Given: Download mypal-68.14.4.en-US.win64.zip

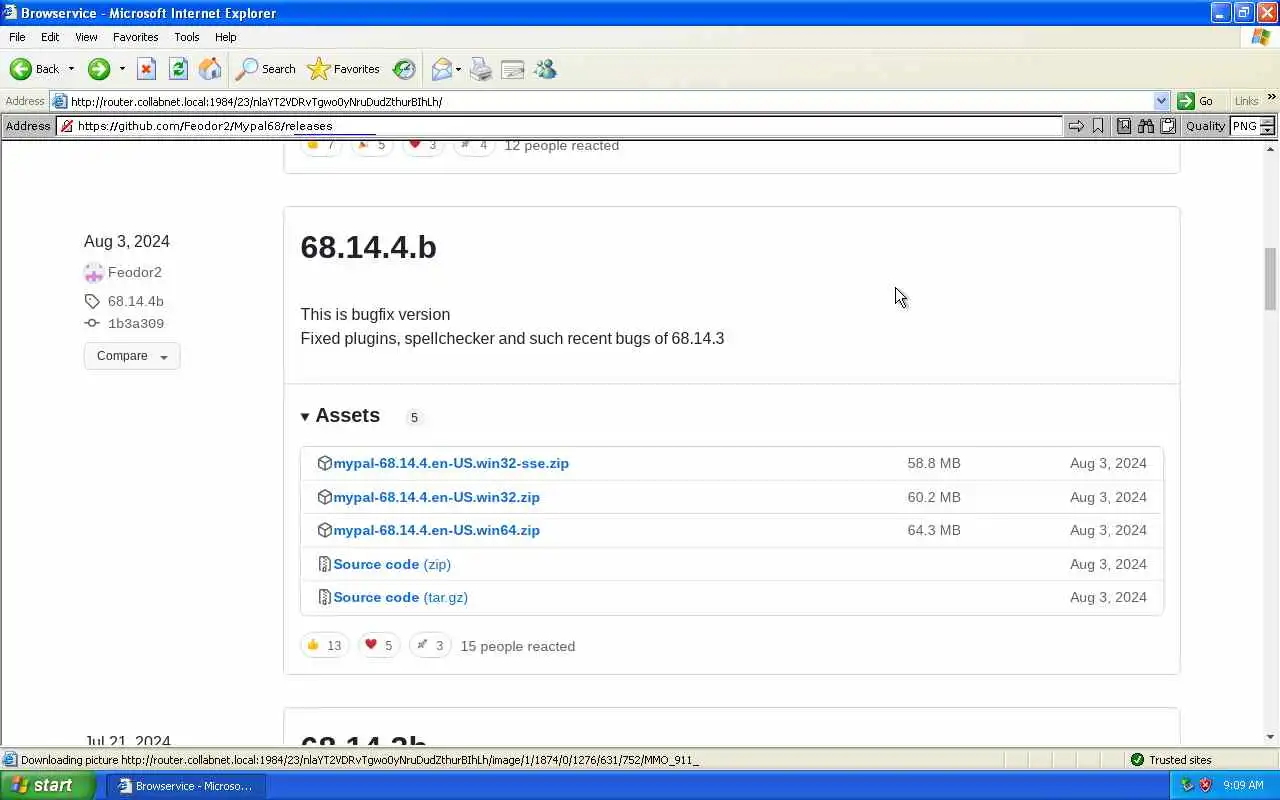Looking at the screenshot, I should click(x=436, y=531).
